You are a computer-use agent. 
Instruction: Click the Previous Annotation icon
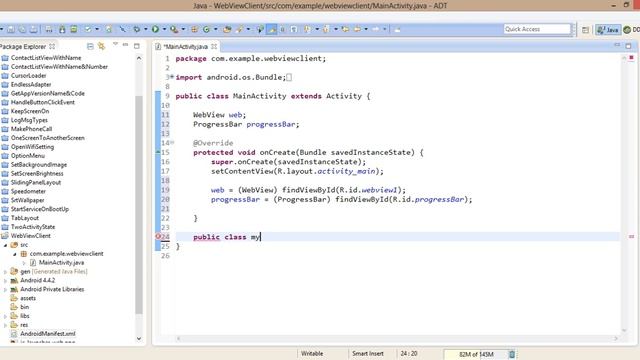pos(326,29)
